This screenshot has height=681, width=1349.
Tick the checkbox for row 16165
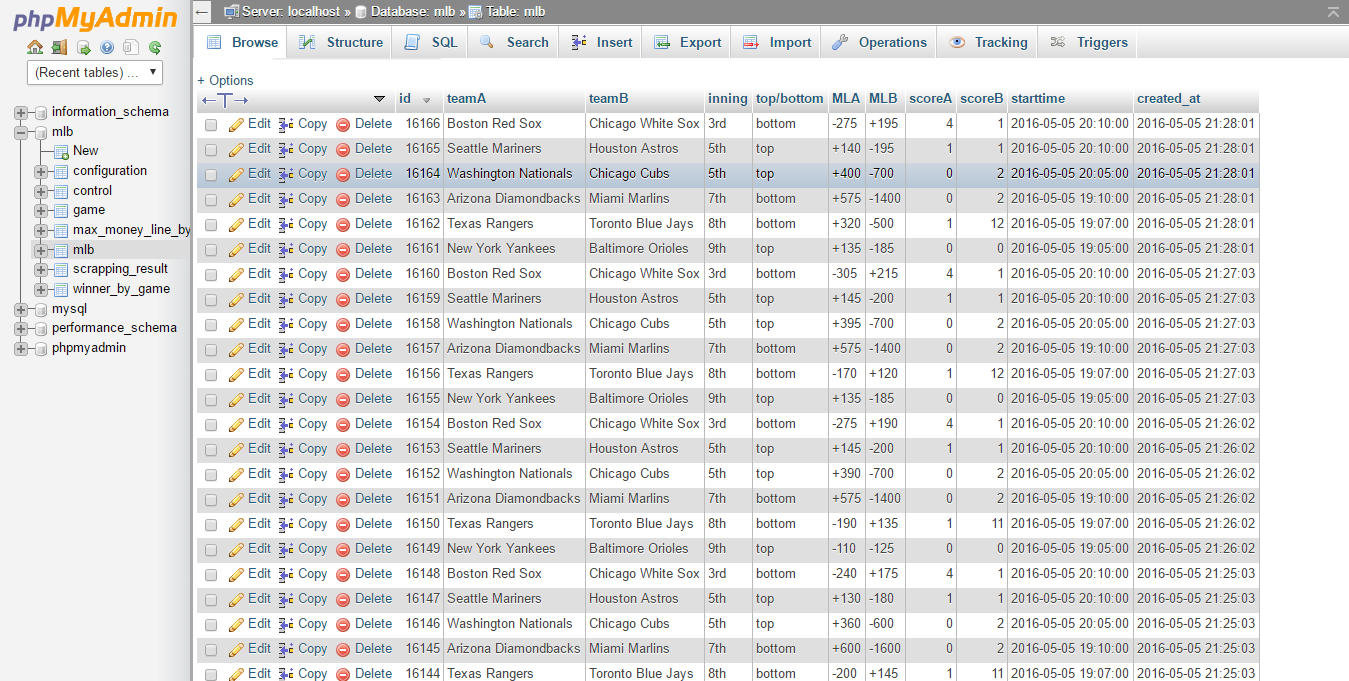coord(211,149)
